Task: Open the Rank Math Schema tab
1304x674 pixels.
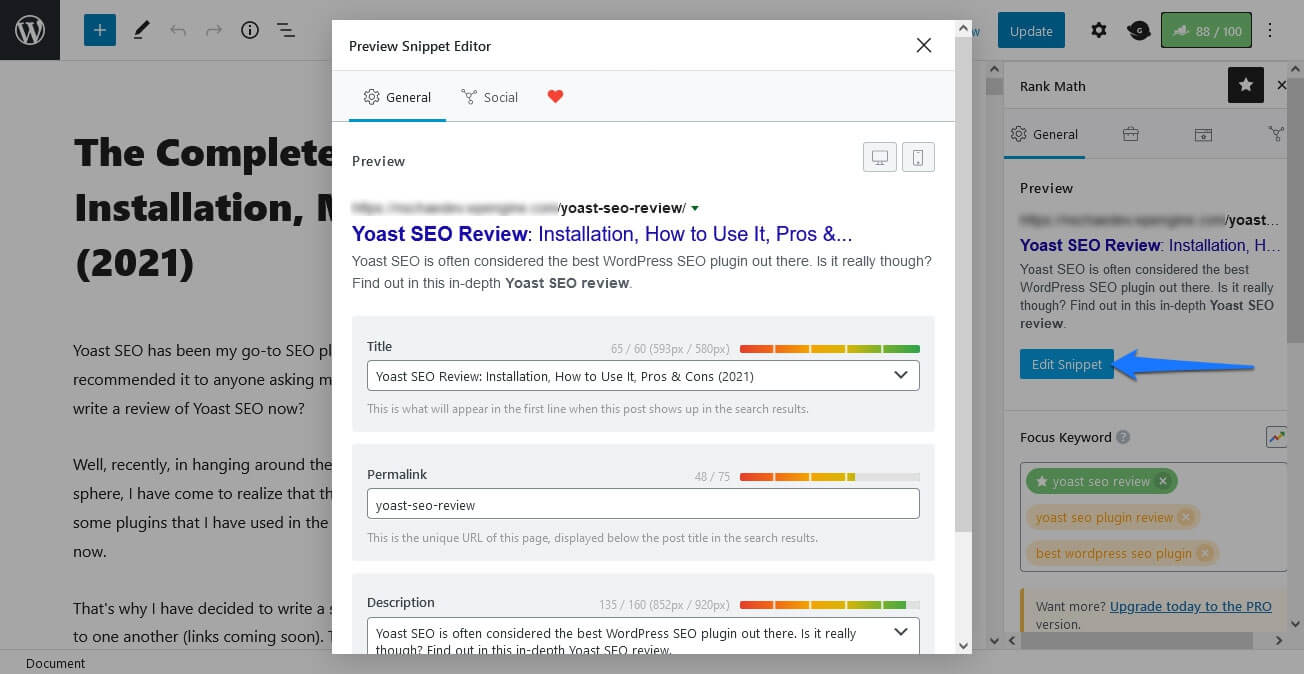Action: (x=1203, y=134)
